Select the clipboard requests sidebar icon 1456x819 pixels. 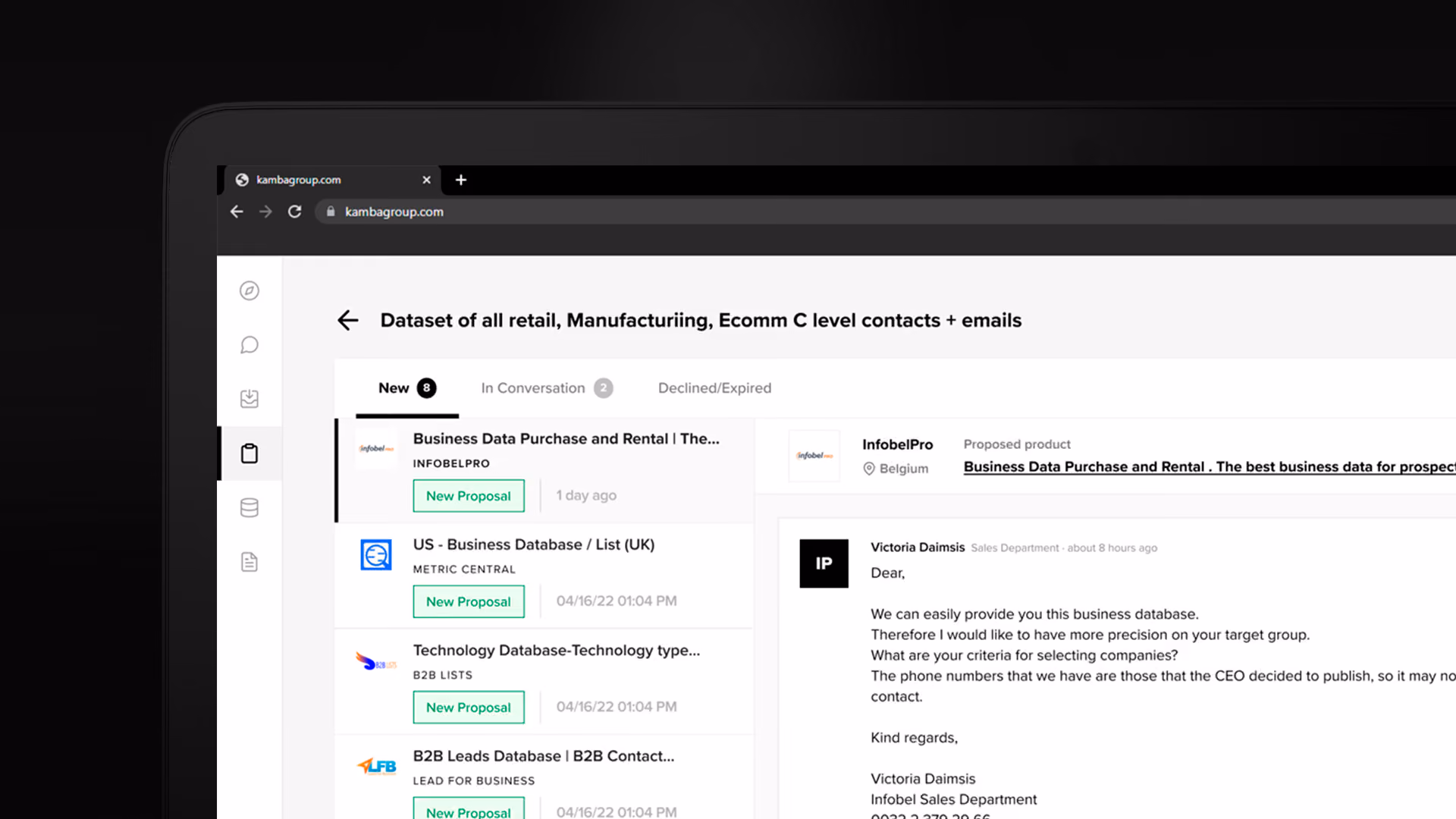249,453
